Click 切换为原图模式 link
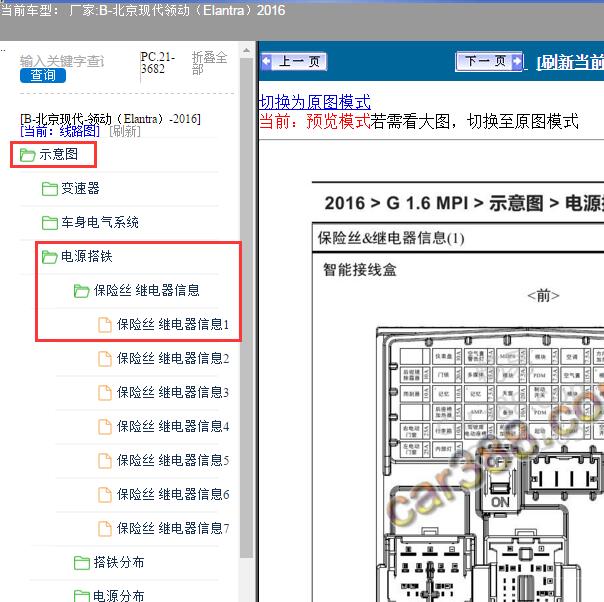The width and height of the screenshot is (604, 602). click(x=315, y=102)
